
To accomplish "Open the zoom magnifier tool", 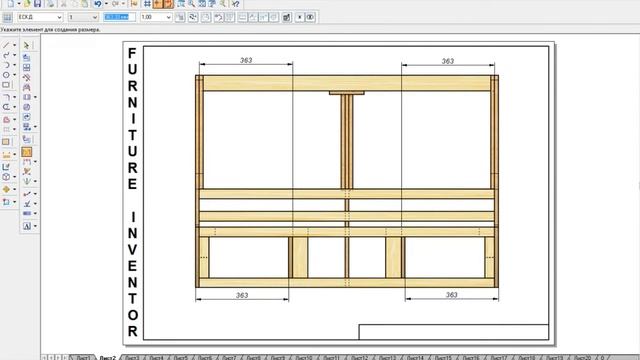I will pos(191,4).
